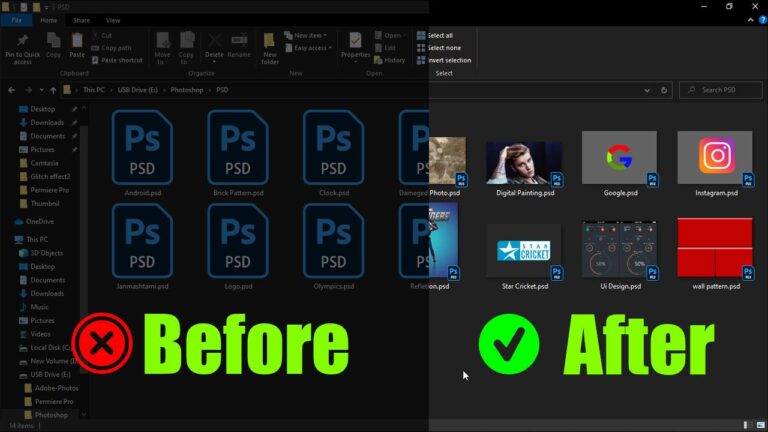
Task: Open Thumbnil folder in sidebar
Action: (39, 203)
